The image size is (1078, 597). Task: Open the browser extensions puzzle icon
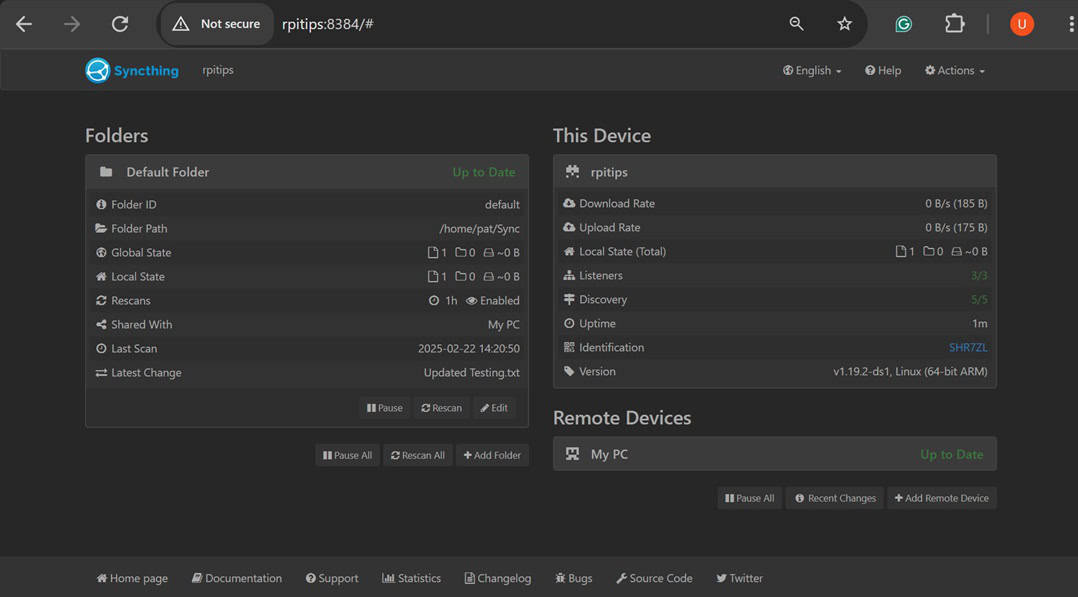pos(954,24)
